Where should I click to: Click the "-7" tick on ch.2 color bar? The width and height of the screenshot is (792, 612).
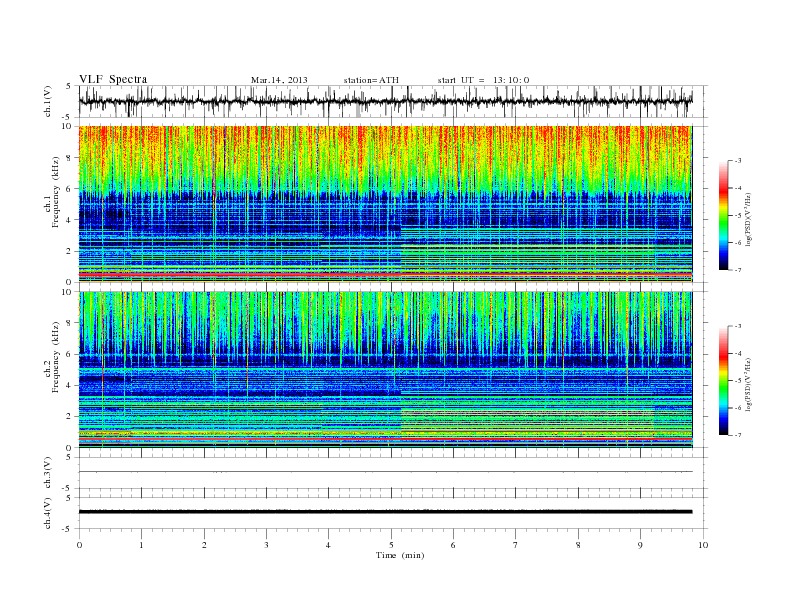(738, 435)
